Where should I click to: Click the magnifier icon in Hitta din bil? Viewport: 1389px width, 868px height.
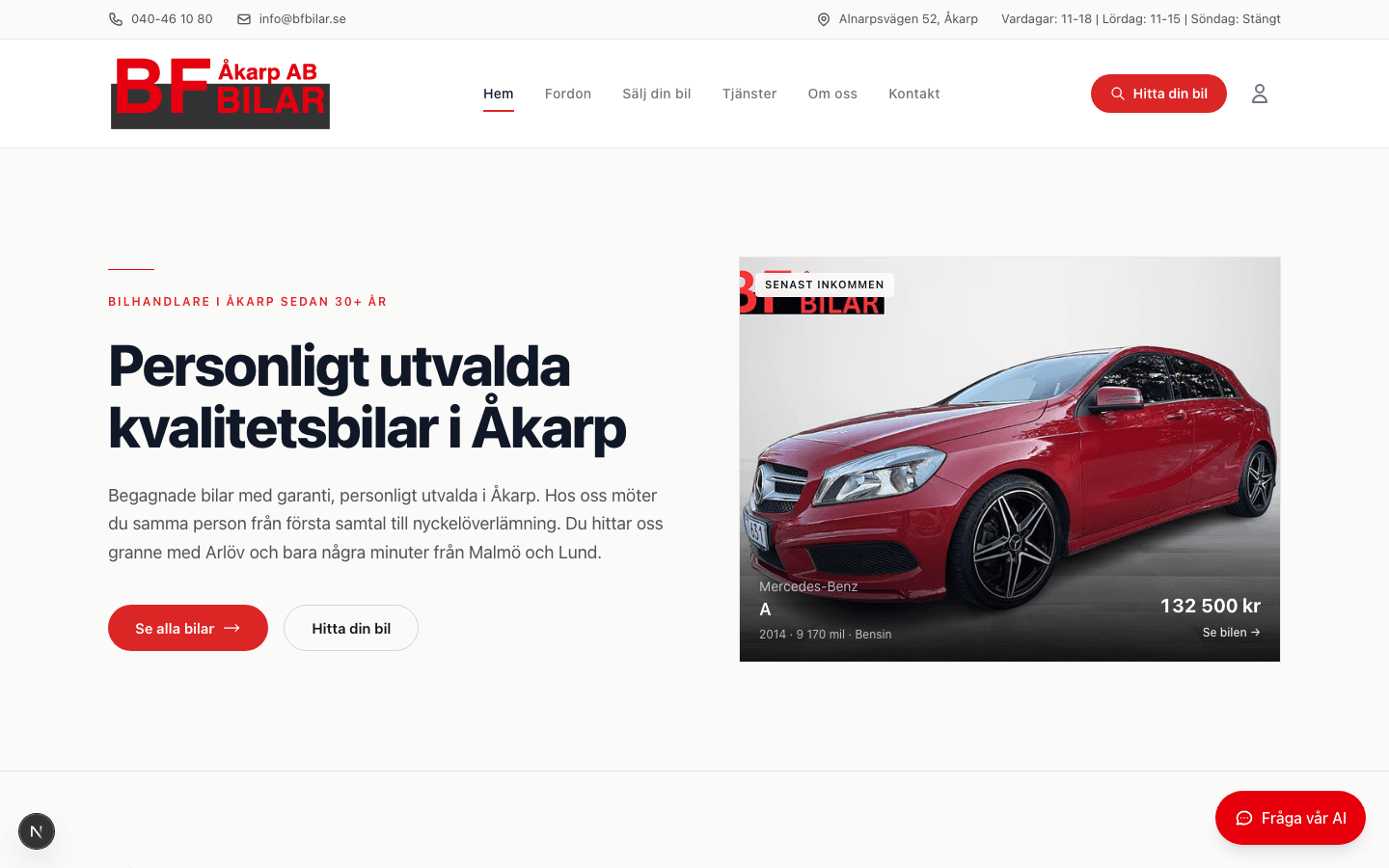1118,94
